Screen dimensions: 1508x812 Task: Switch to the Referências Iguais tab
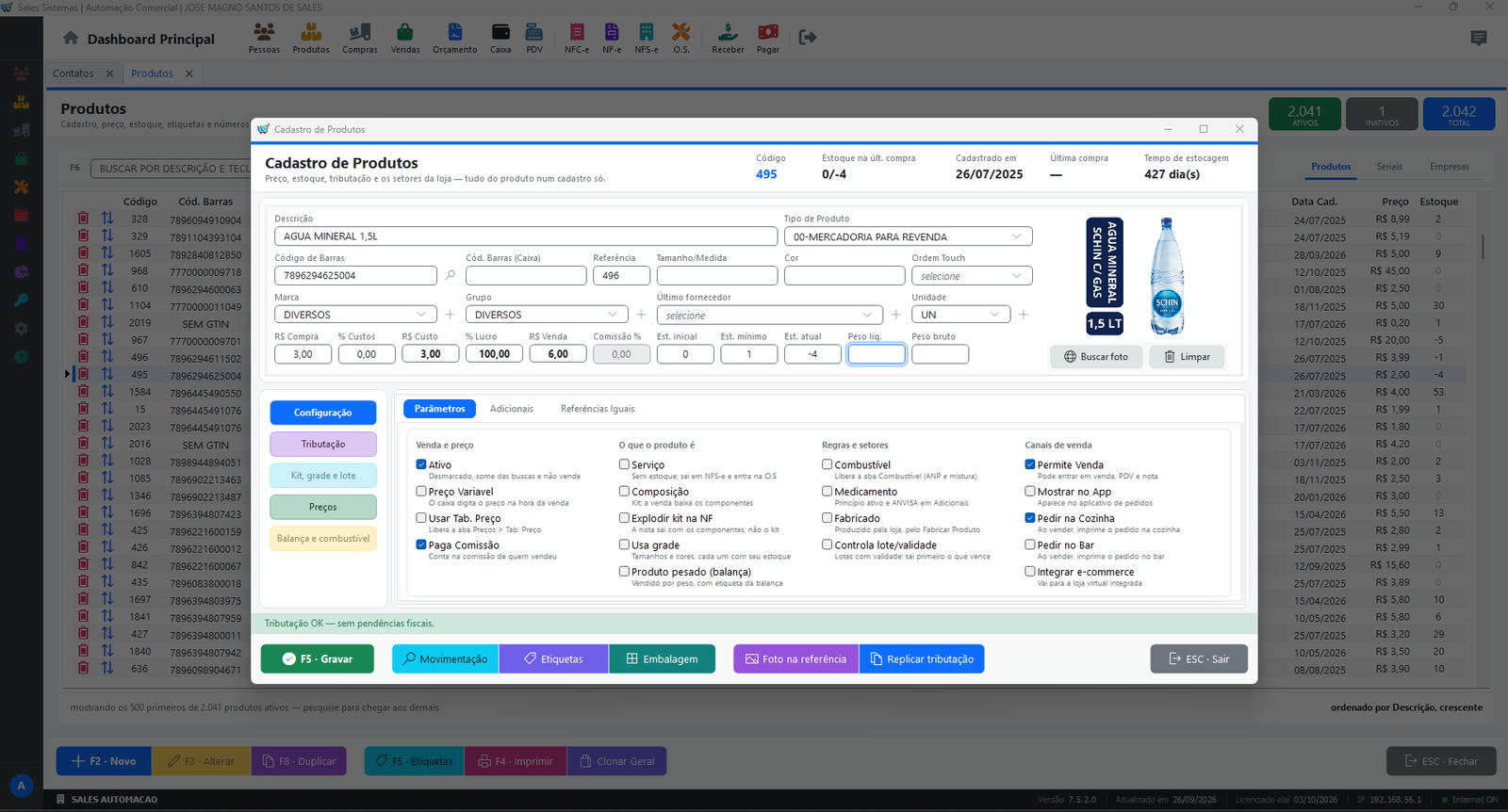click(x=598, y=409)
